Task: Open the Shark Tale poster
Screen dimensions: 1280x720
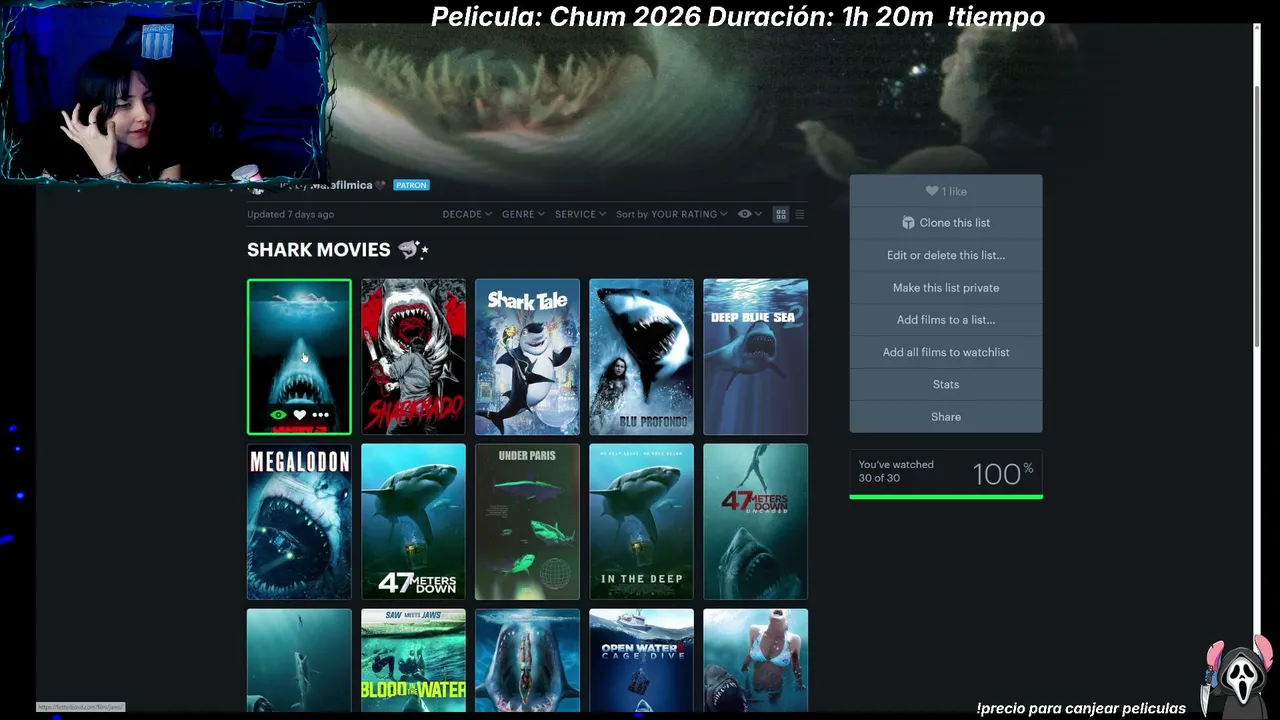Action: click(x=527, y=357)
